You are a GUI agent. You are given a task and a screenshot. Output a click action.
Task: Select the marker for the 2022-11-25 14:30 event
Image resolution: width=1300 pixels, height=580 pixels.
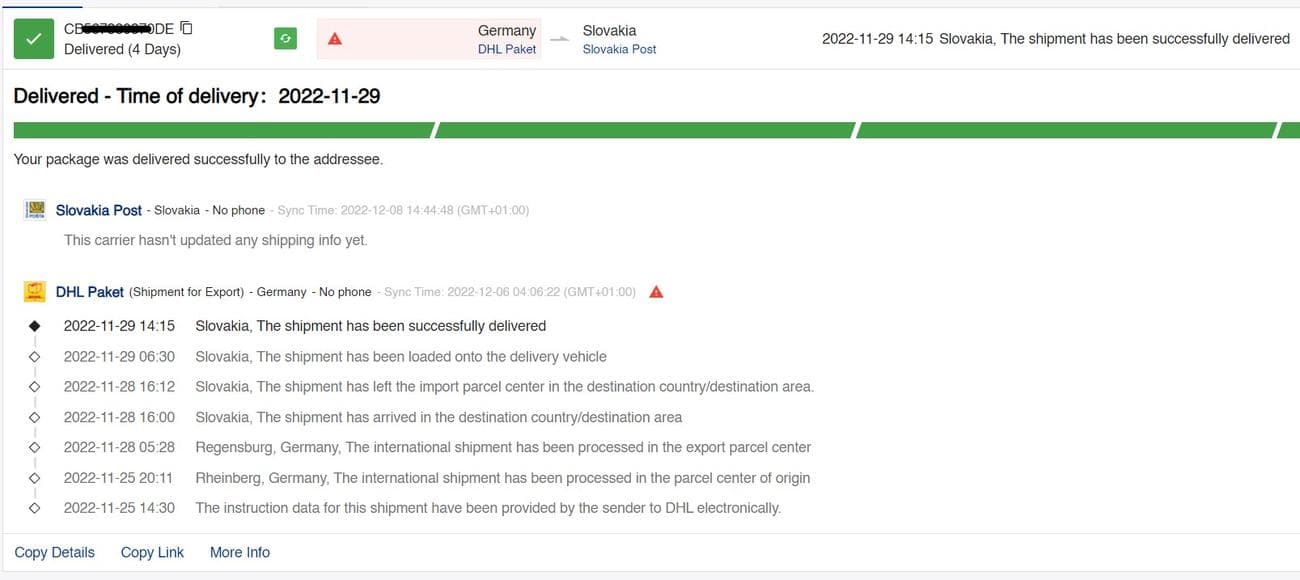pyautogui.click(x=35, y=508)
